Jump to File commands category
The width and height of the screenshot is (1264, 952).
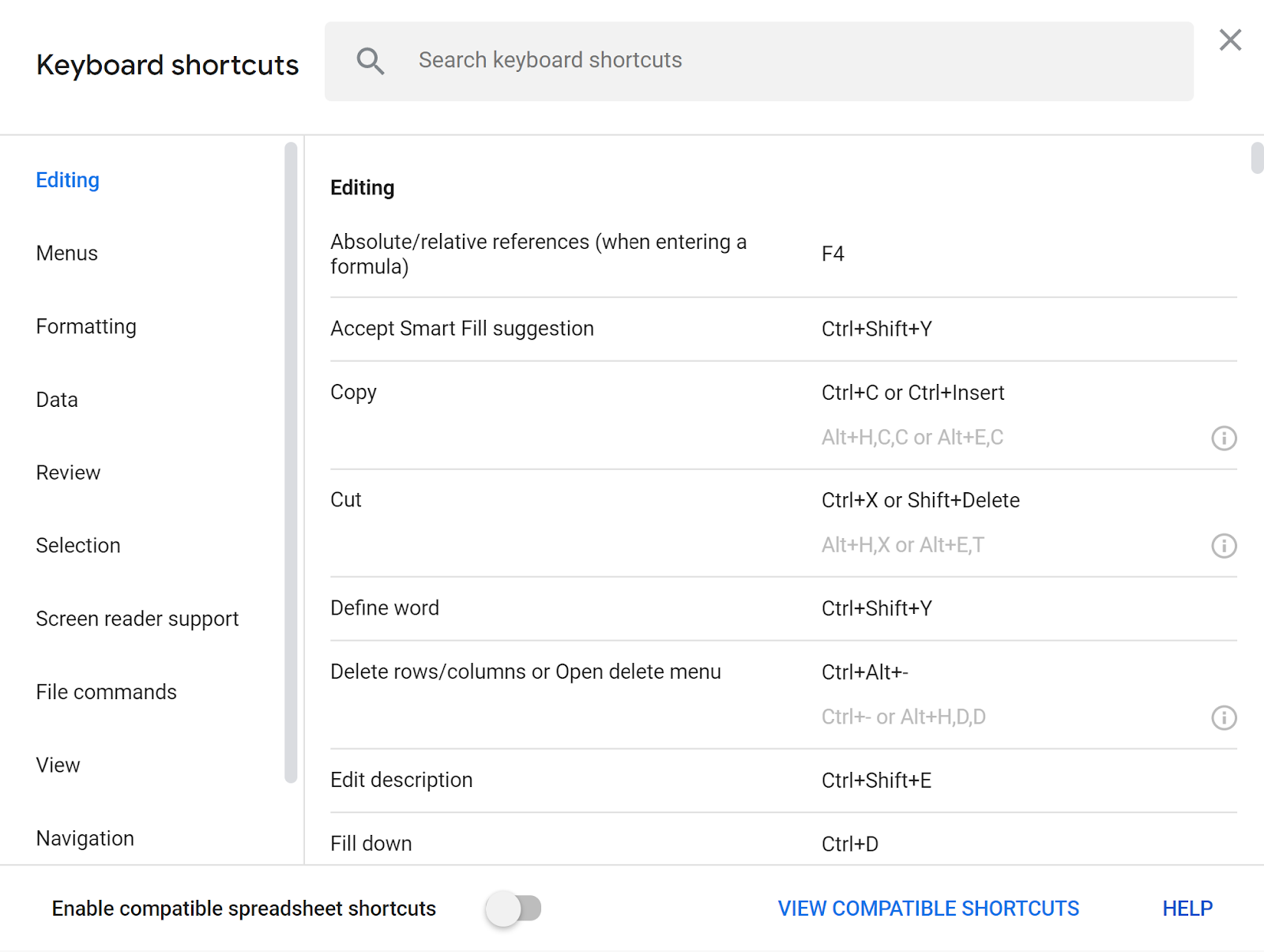107,692
